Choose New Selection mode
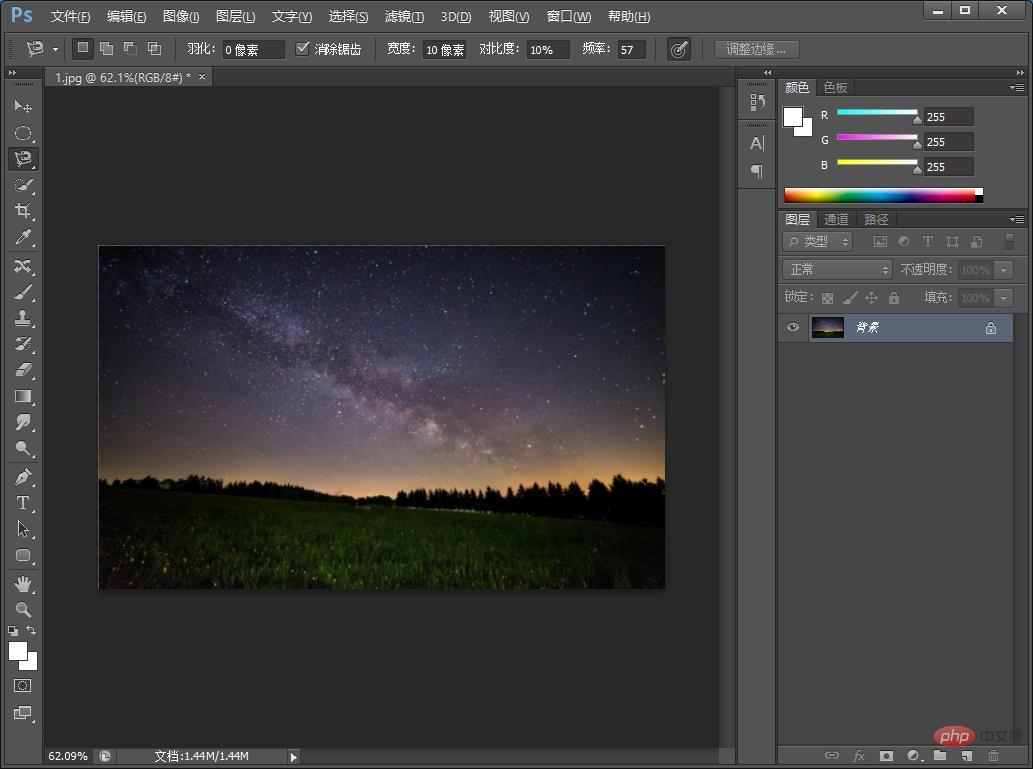Screen dimensions: 1033x769 pos(82,47)
